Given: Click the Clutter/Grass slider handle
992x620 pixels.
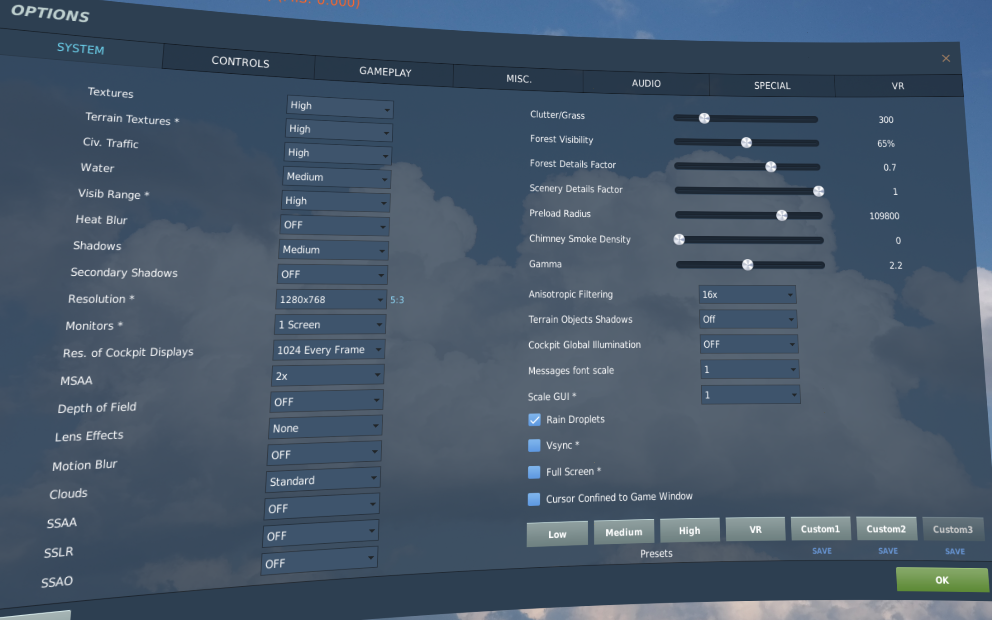Looking at the screenshot, I should pos(704,118).
